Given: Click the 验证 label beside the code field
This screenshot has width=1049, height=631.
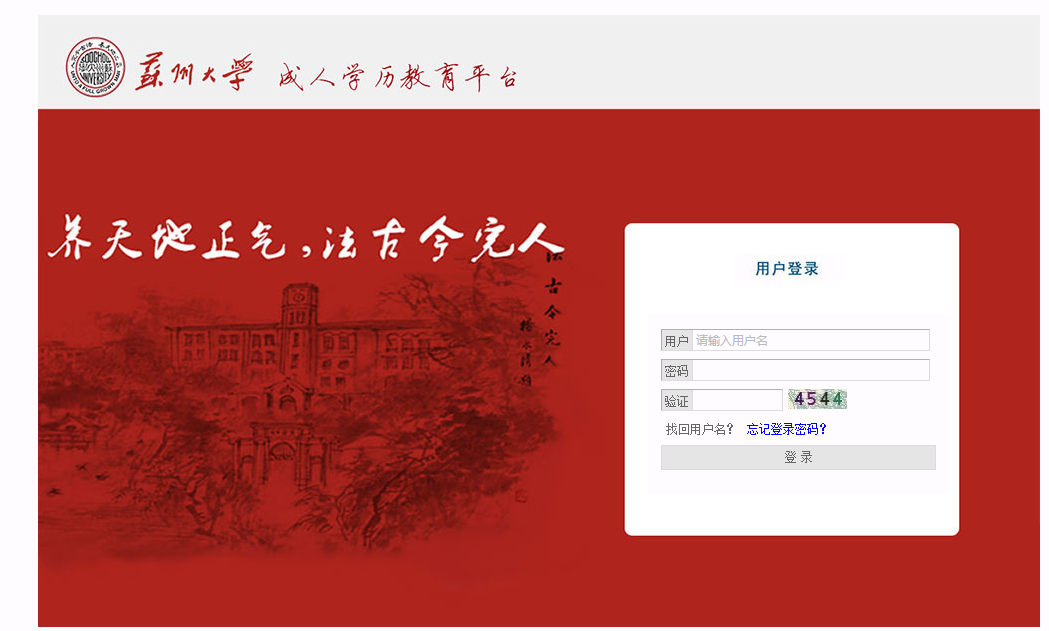Looking at the screenshot, I should click(676, 401).
